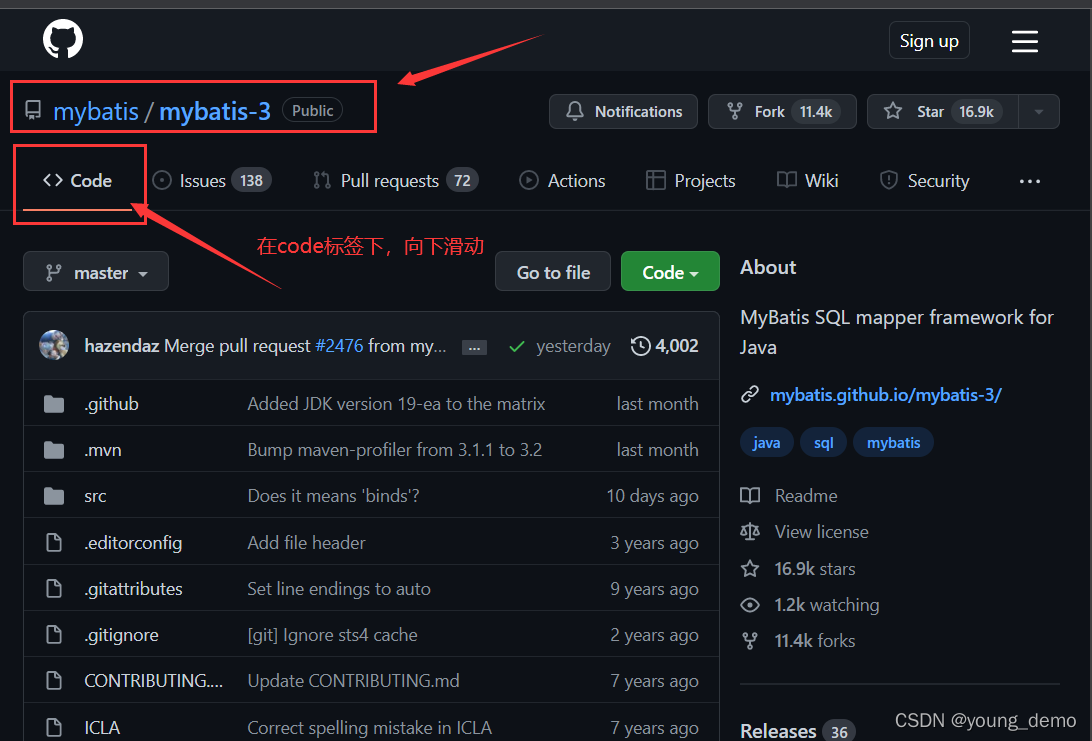
Task: Open the green Code dropdown
Action: click(x=669, y=271)
